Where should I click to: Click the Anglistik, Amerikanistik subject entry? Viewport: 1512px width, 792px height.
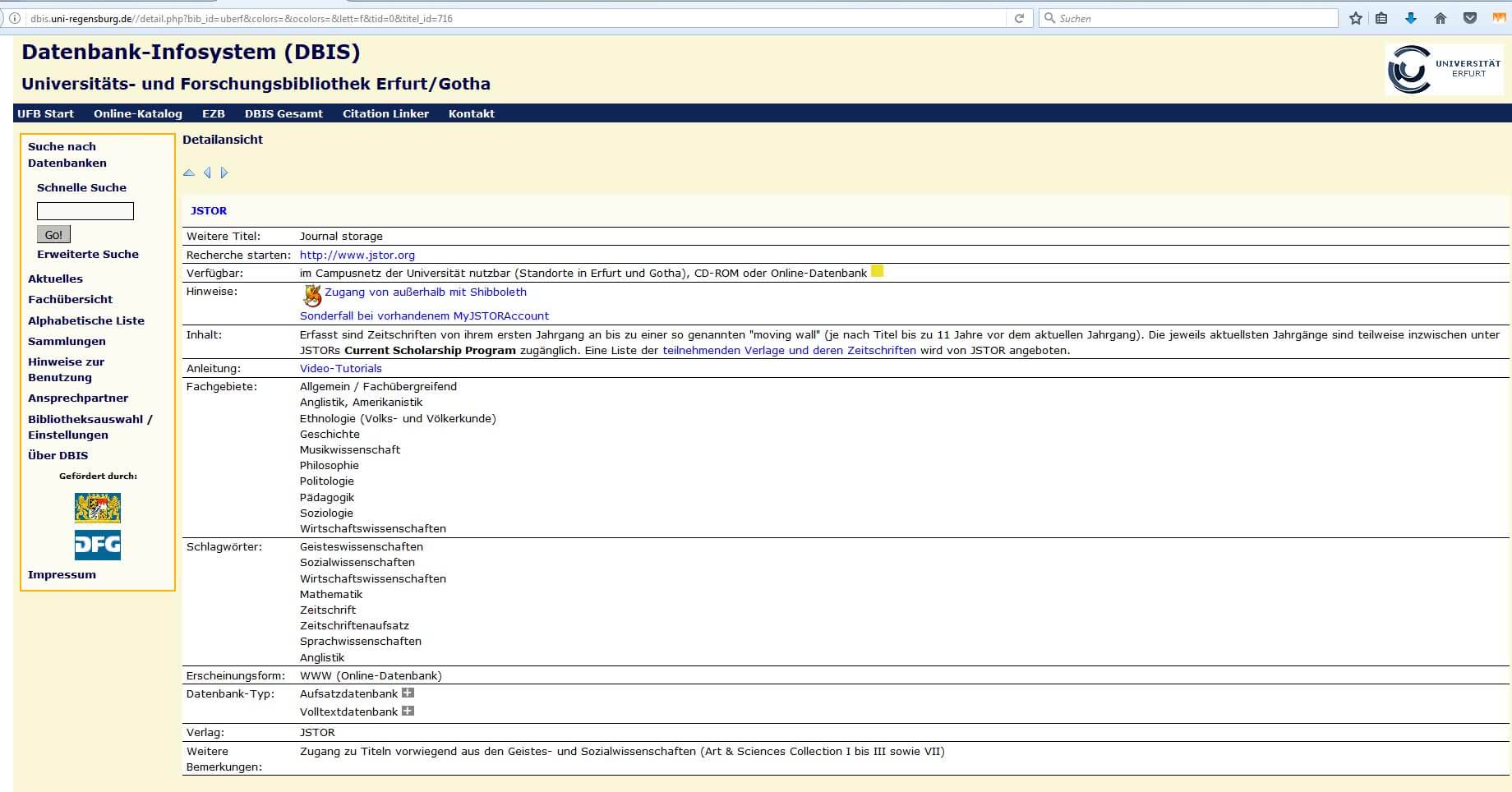[362, 402]
